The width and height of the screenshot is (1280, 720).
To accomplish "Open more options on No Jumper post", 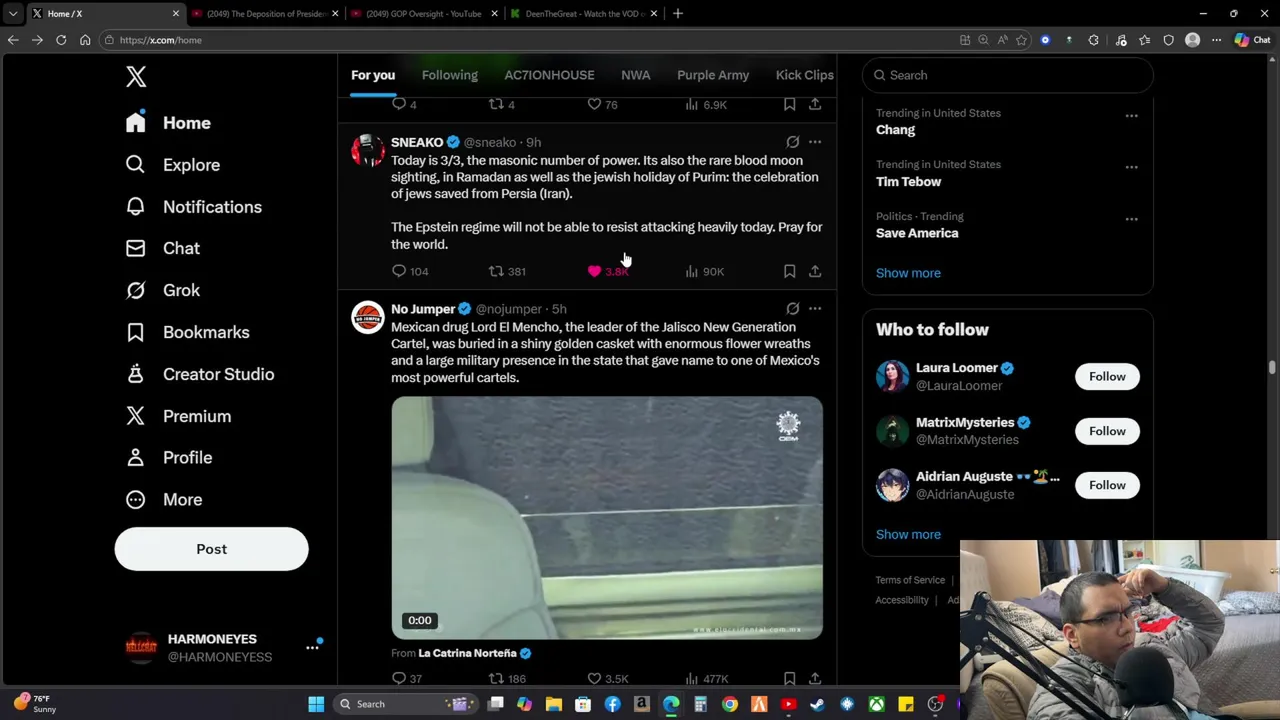I will click(815, 309).
